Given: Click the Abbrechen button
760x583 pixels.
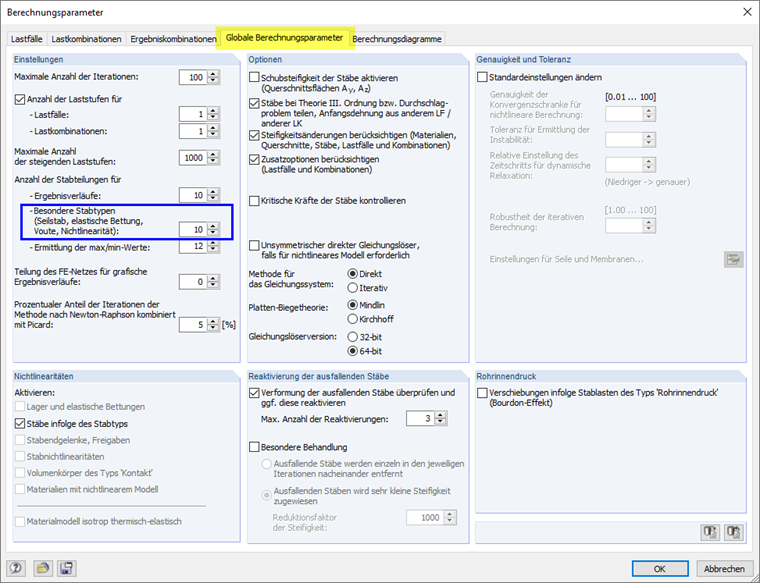Looking at the screenshot, I should coord(724,568).
